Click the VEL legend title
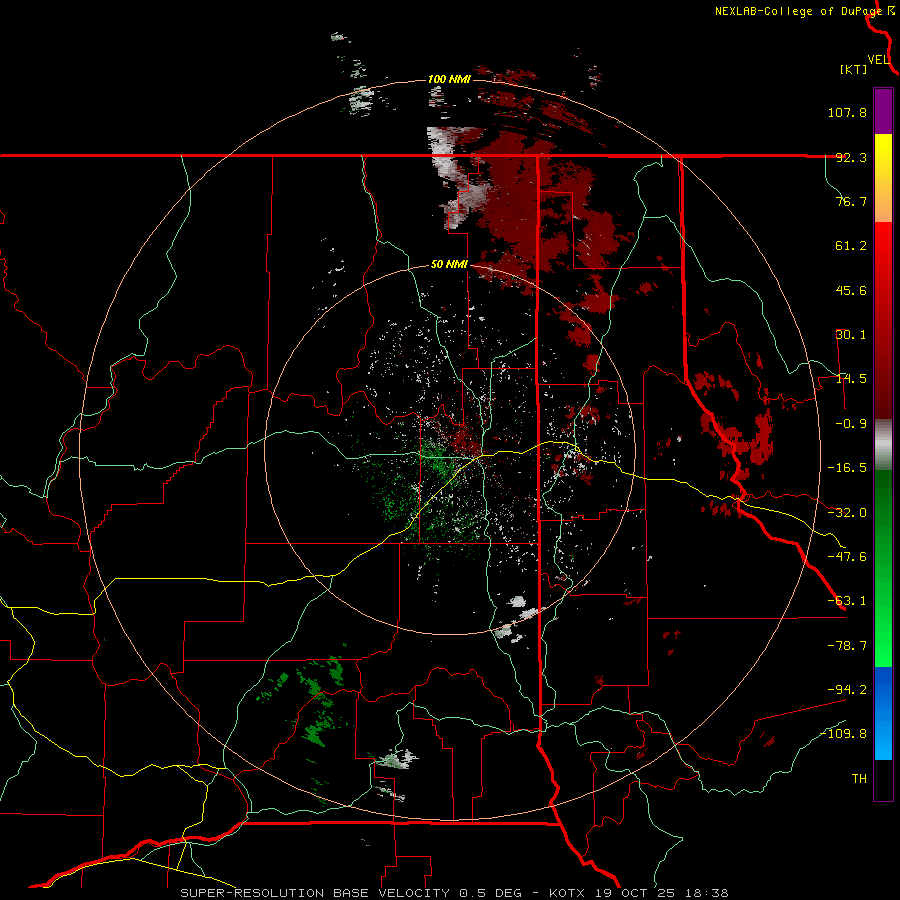This screenshot has width=900, height=900. tap(878, 60)
